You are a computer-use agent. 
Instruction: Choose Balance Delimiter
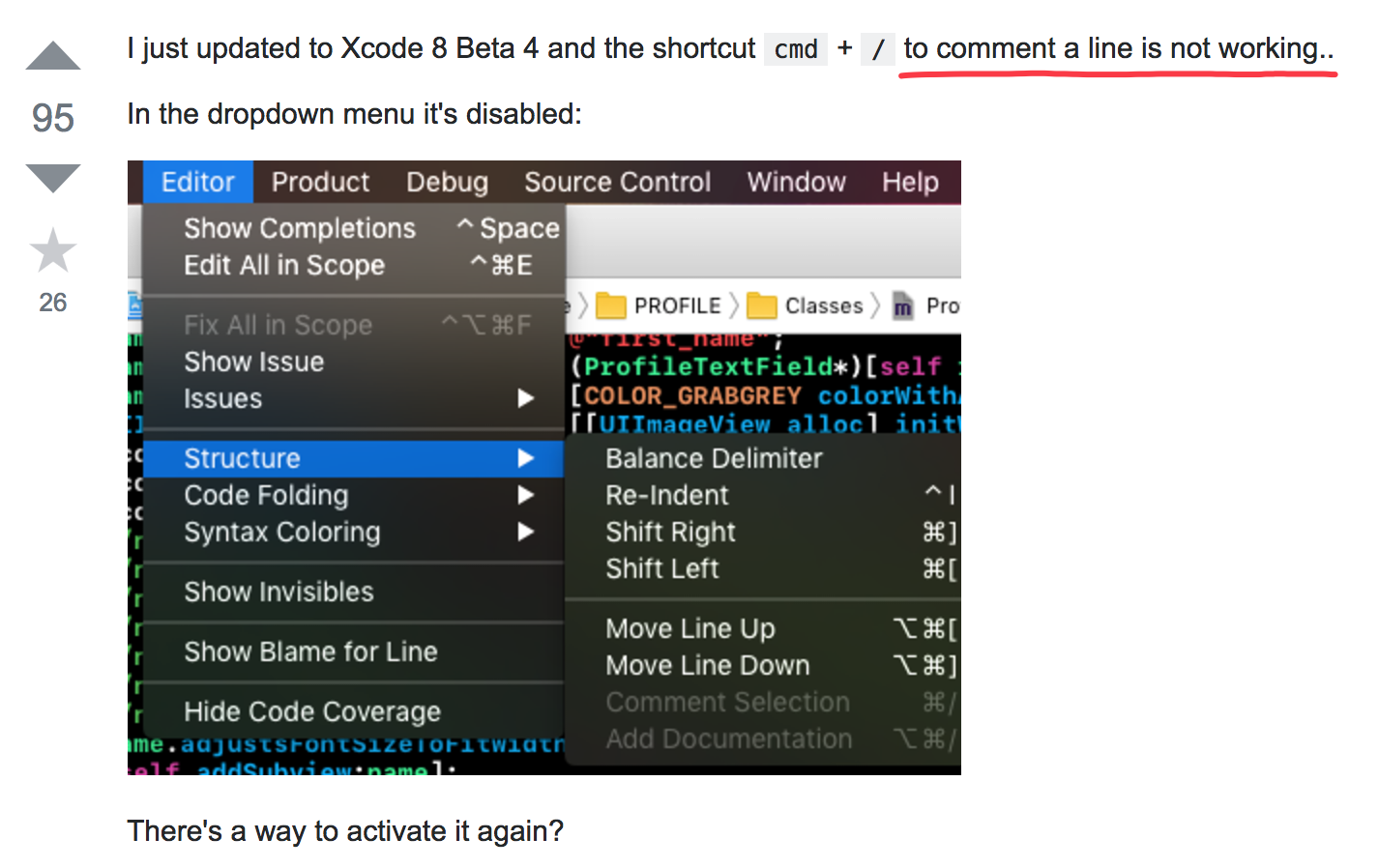pyautogui.click(x=764, y=458)
